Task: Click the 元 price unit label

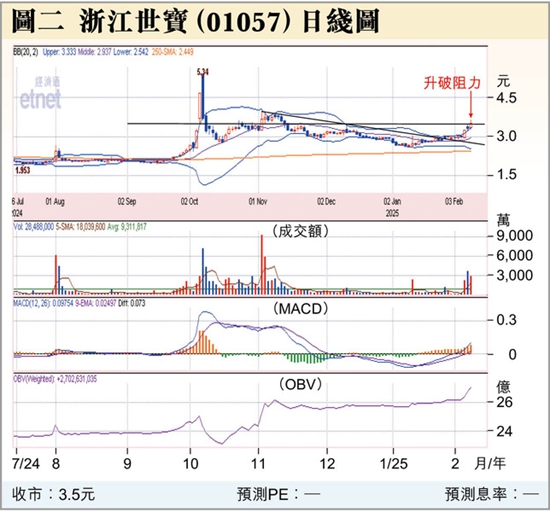Action: (503, 82)
